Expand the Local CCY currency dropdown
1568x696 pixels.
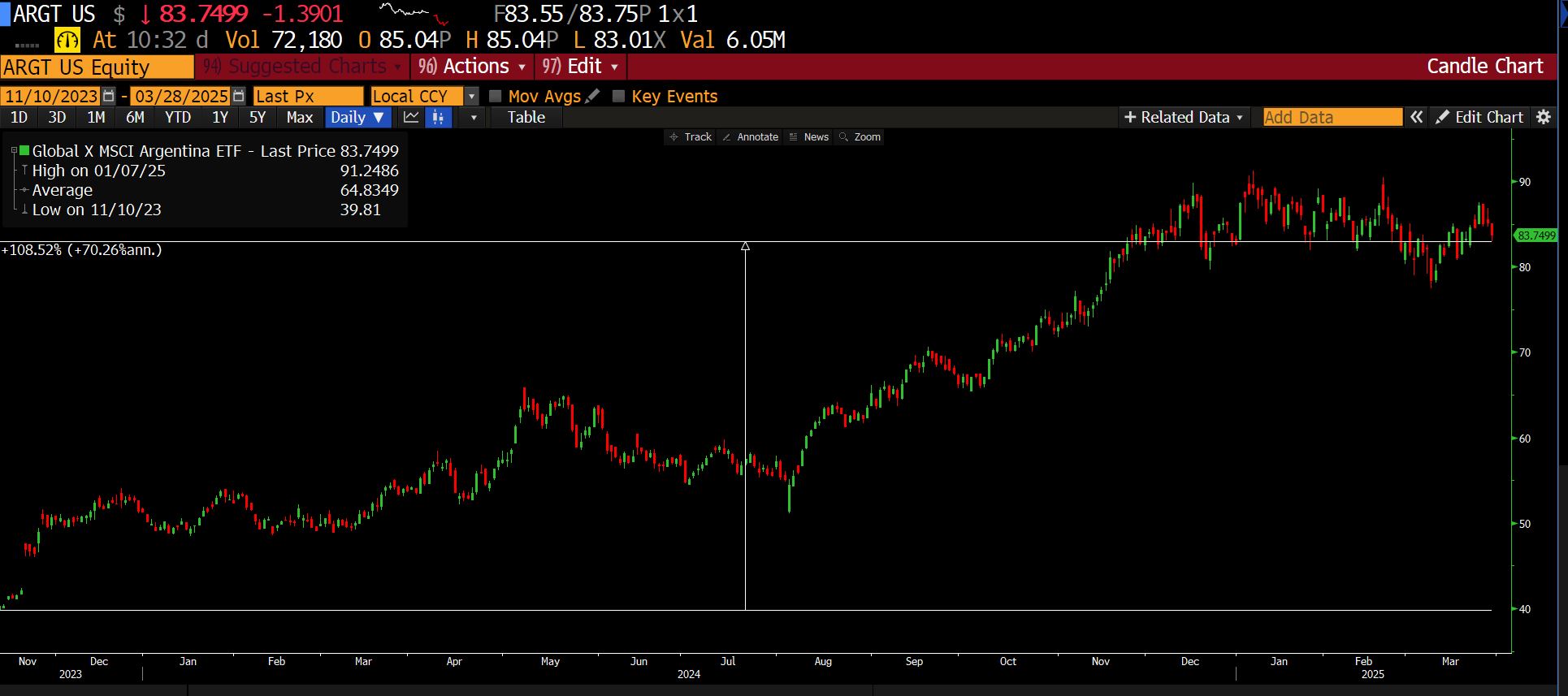471,96
